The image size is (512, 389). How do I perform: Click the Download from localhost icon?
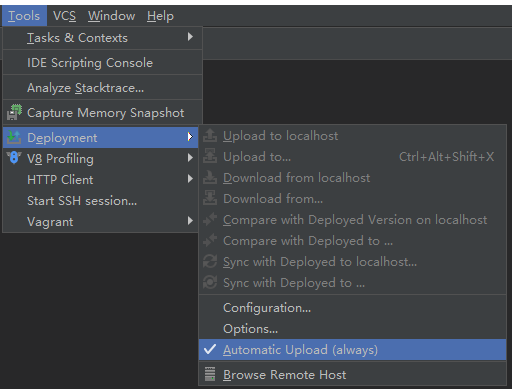[210, 177]
